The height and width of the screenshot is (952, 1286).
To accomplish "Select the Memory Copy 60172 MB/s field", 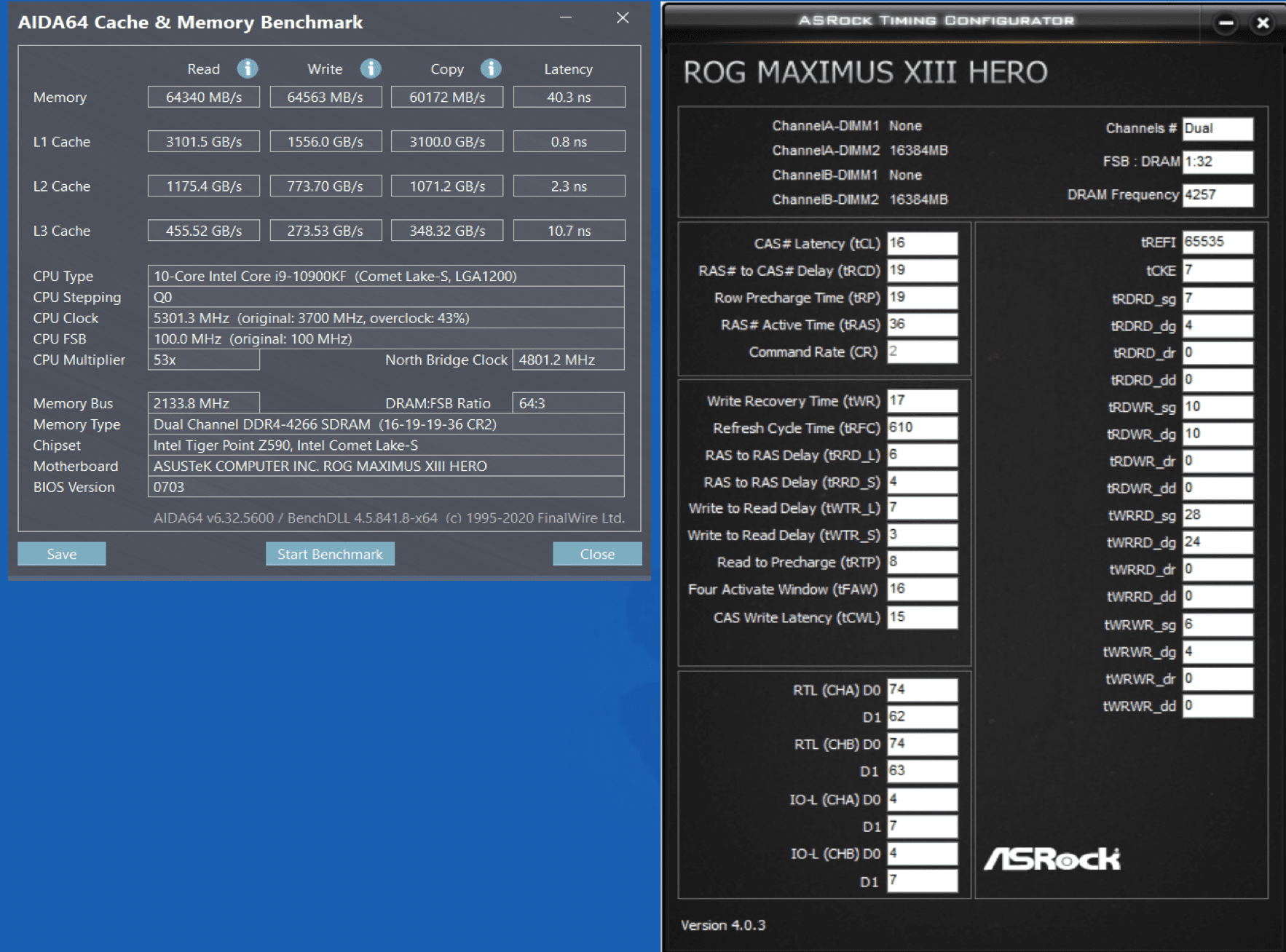I will pyautogui.click(x=447, y=97).
